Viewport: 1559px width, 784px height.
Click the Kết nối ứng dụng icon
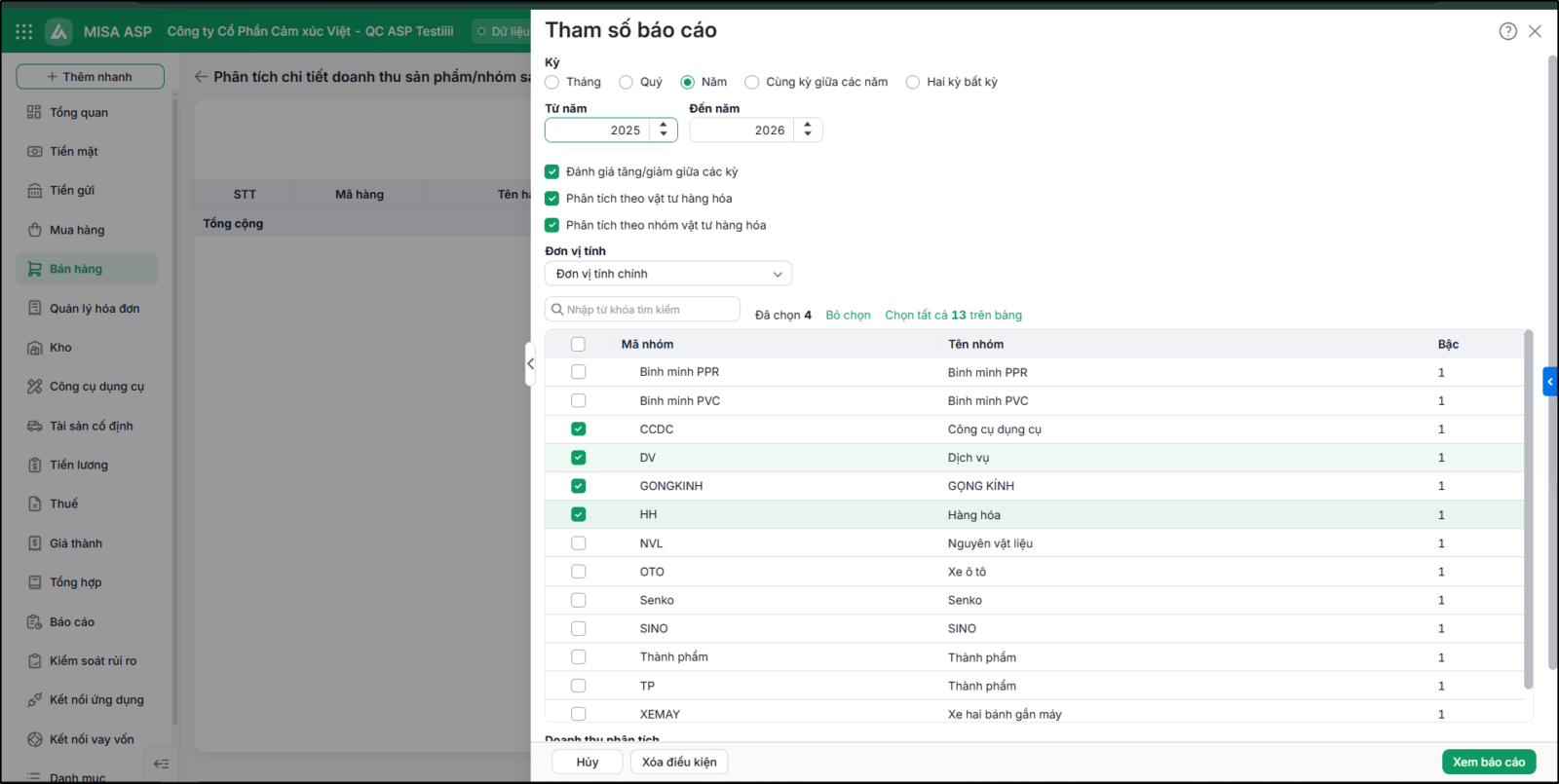(34, 699)
